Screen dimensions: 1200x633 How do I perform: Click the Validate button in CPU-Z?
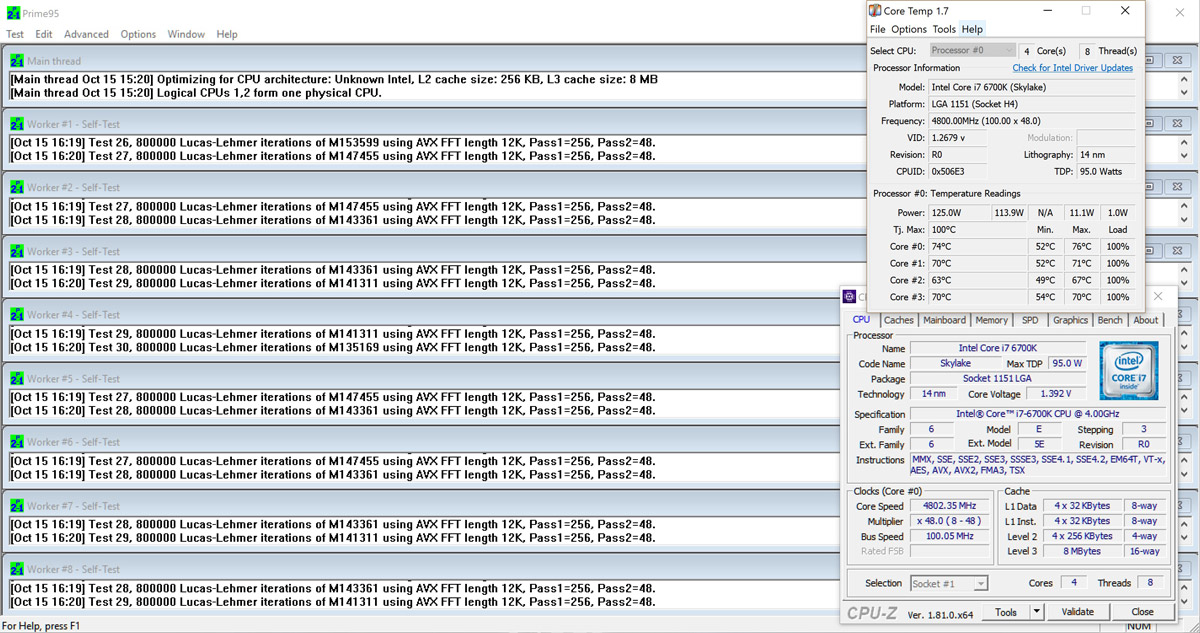click(1077, 611)
